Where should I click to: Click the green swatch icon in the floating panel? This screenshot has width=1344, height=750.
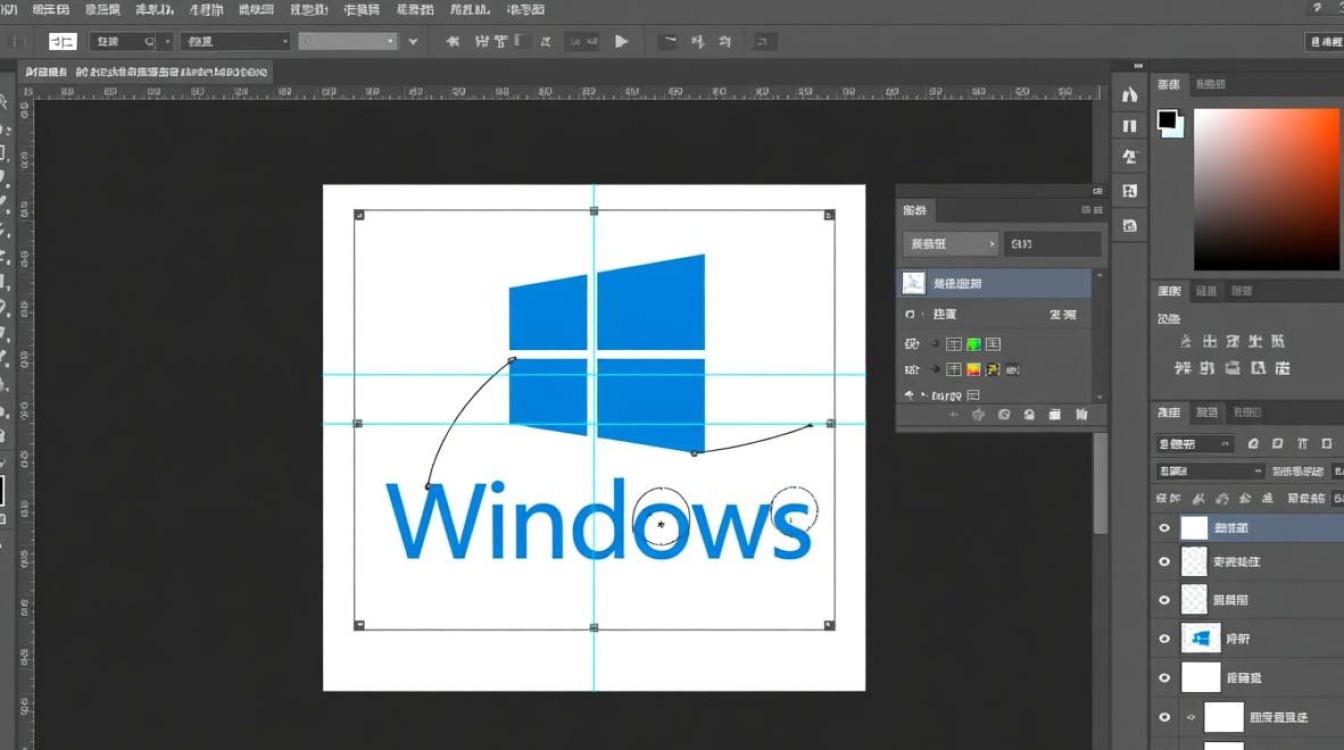pyautogui.click(x=973, y=344)
